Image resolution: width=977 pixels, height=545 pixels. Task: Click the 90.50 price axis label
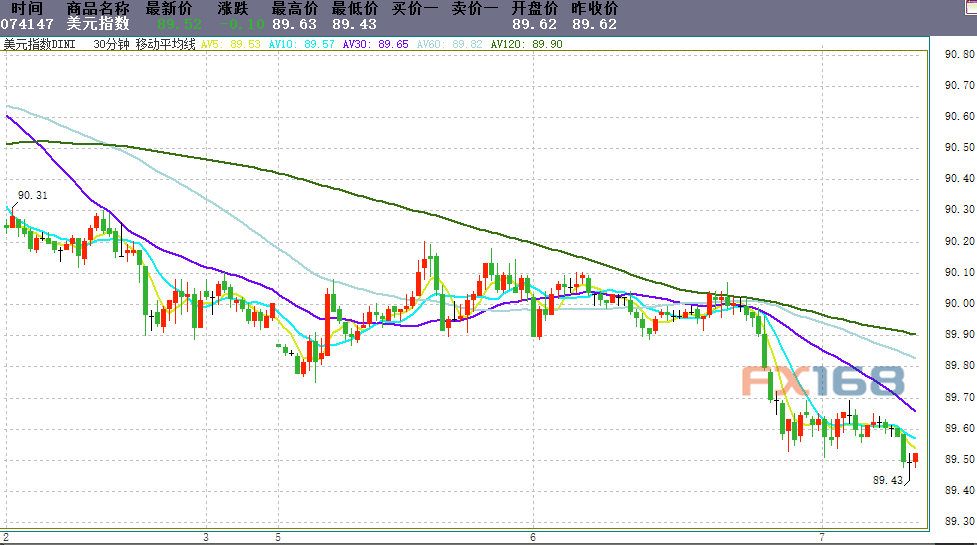(x=960, y=148)
